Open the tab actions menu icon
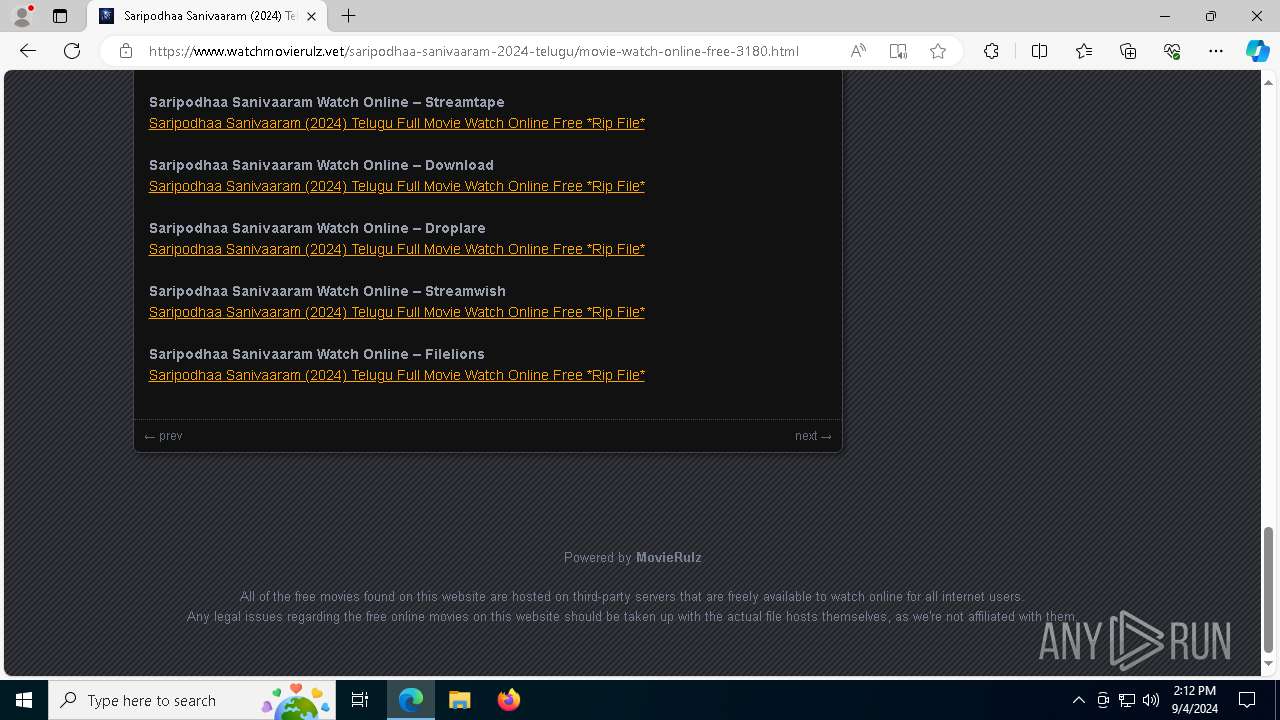Screen dimensions: 1280x720 point(60,16)
